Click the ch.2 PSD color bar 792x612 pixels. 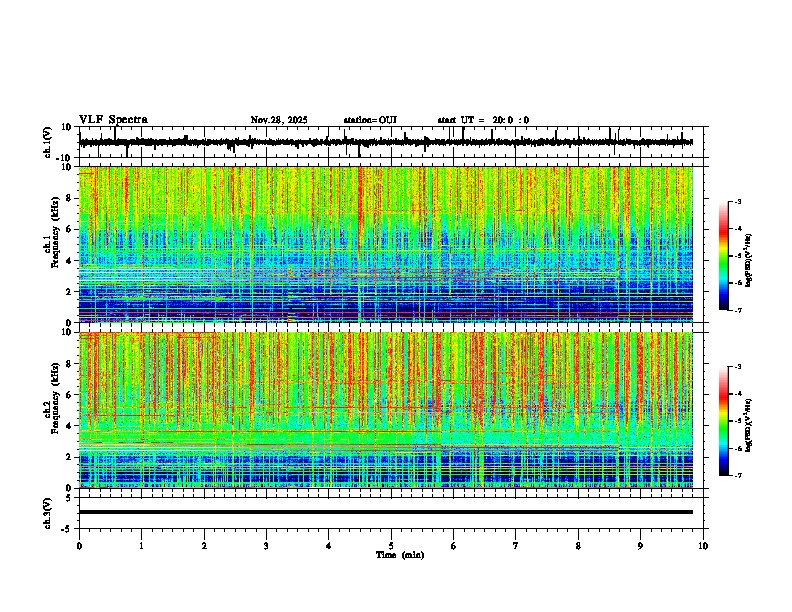tap(724, 421)
